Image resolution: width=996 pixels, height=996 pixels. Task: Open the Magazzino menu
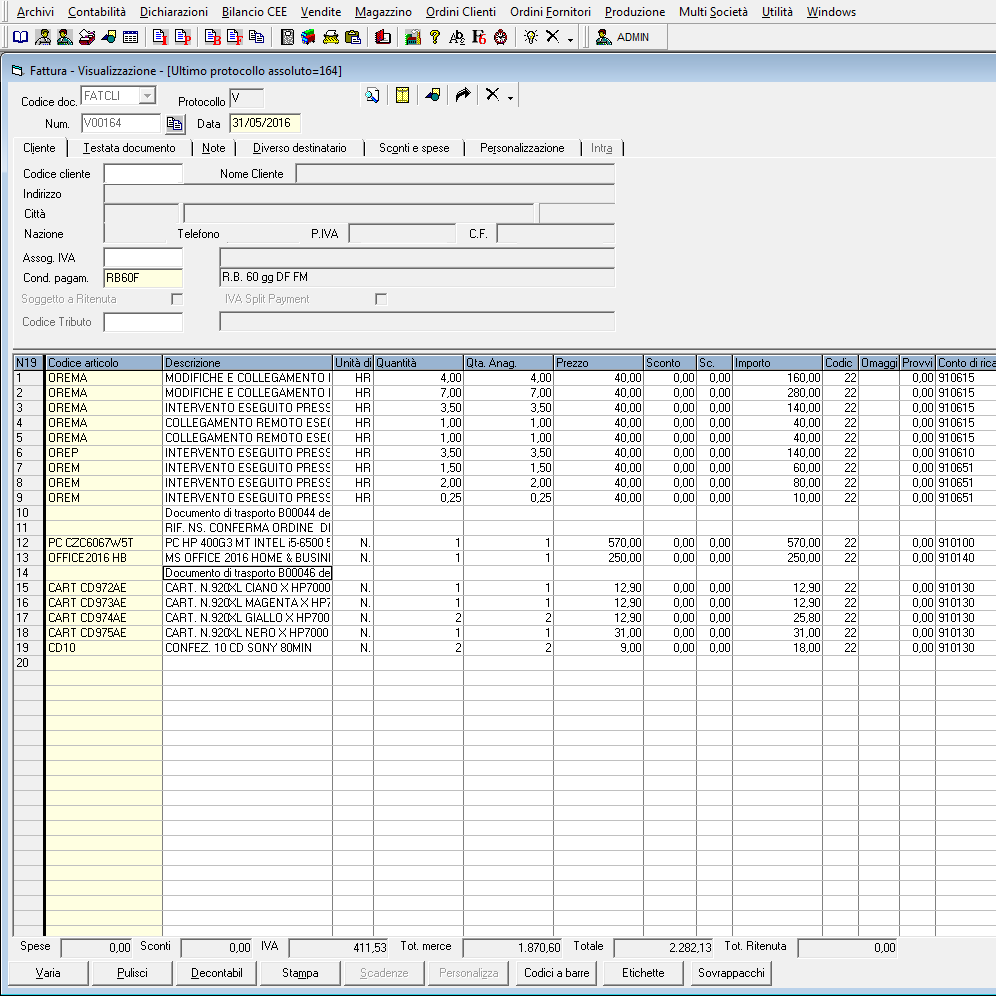click(383, 12)
